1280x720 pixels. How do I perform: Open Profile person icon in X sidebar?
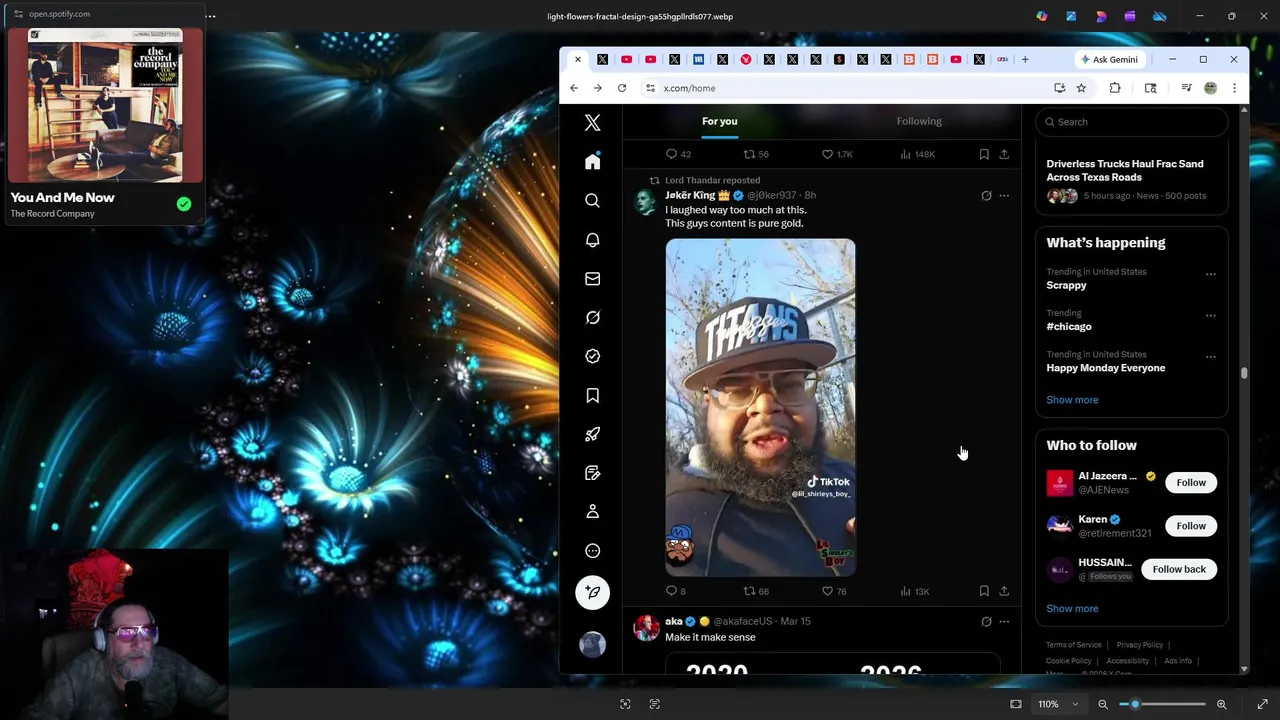tap(592, 512)
